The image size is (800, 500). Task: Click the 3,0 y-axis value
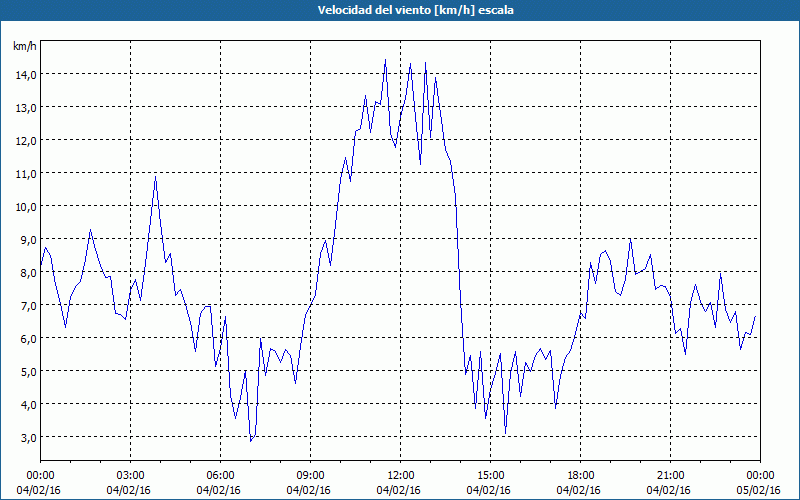click(x=29, y=438)
